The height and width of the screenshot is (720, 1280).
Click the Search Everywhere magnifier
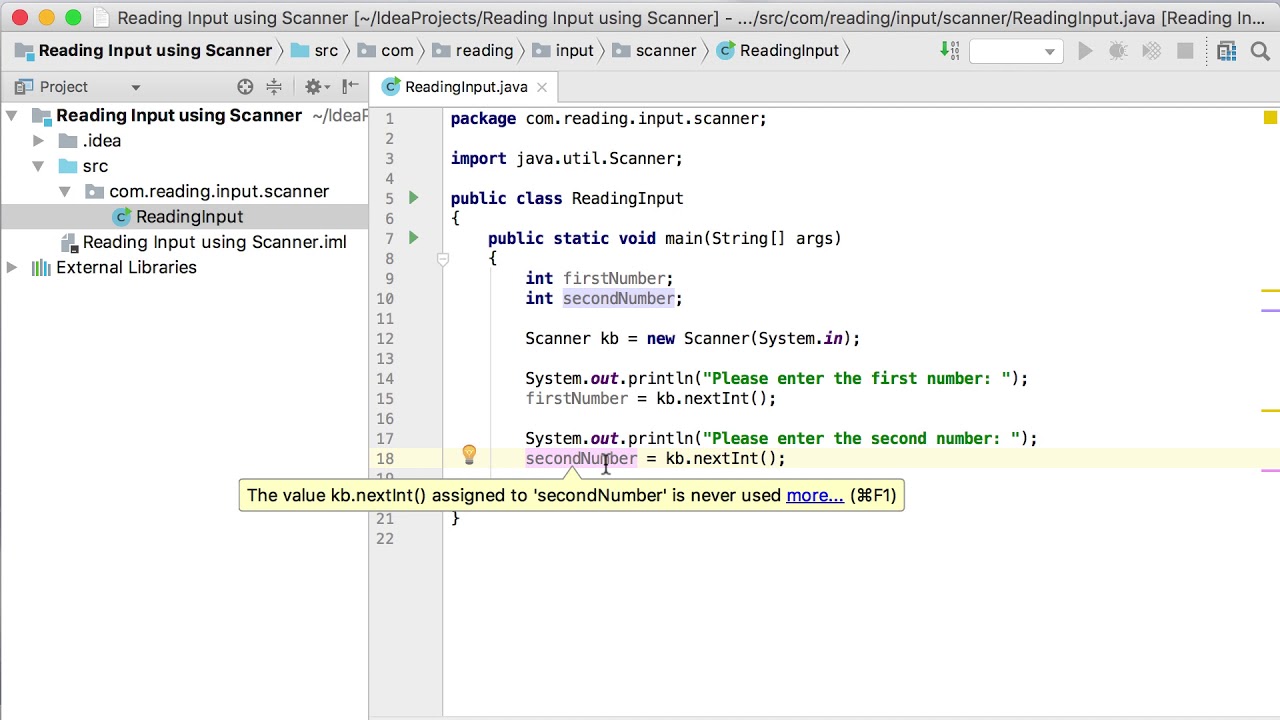point(1260,51)
